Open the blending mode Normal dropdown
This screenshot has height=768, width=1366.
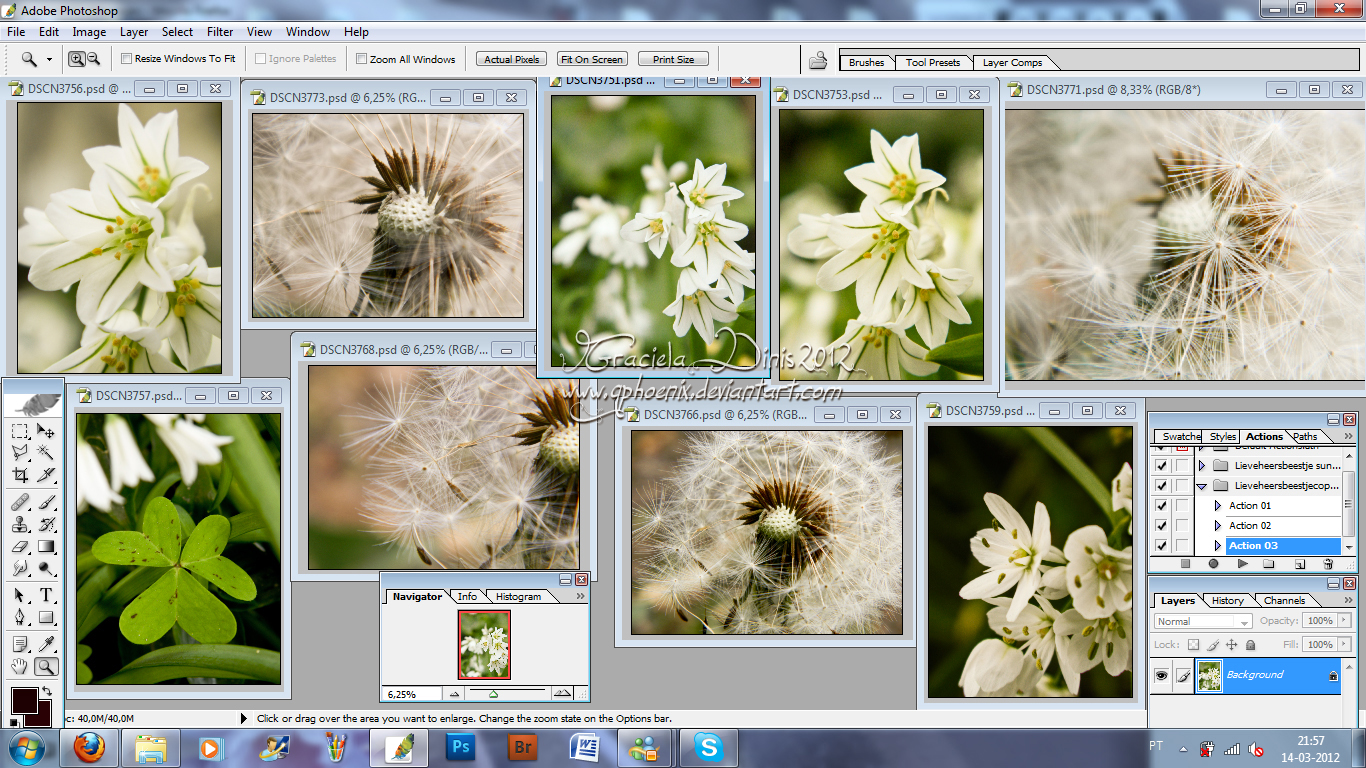click(x=1203, y=621)
